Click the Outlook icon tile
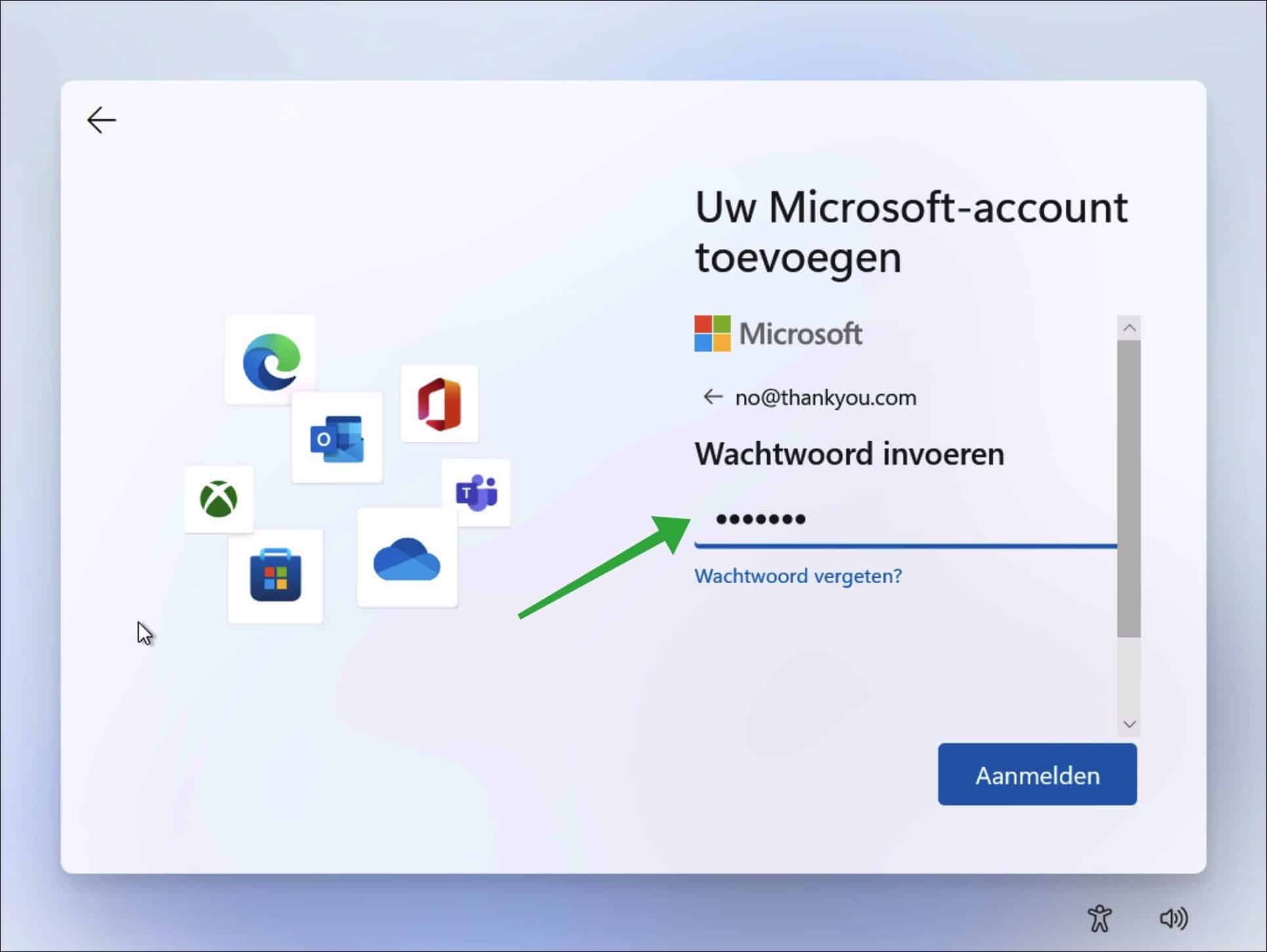 pyautogui.click(x=337, y=438)
